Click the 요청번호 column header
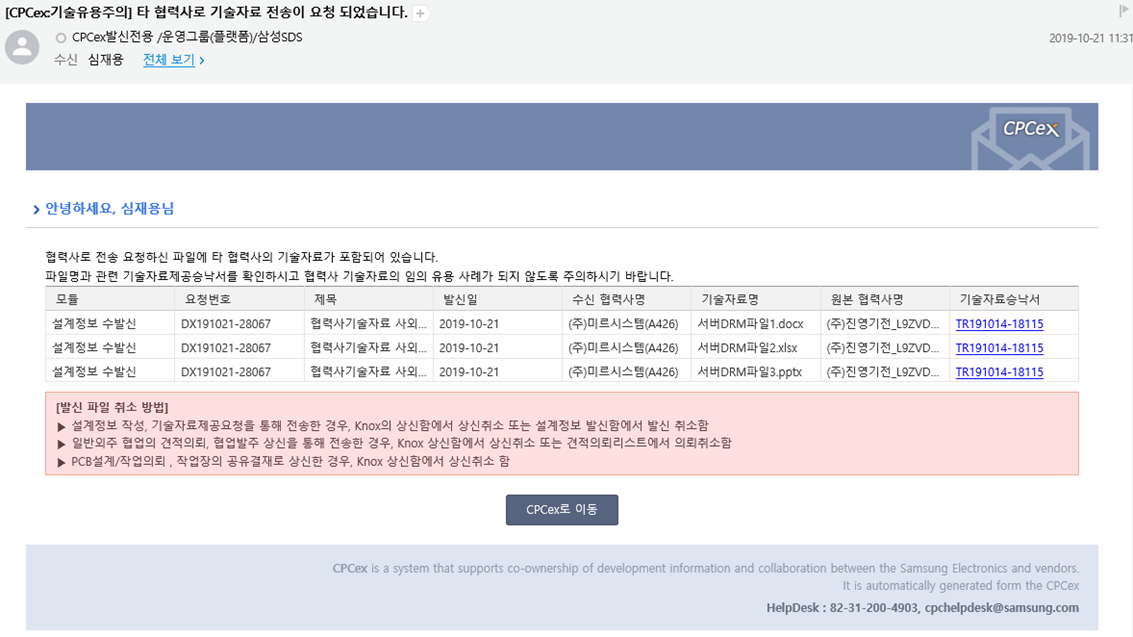The width and height of the screenshot is (1133, 637). [x=203, y=299]
